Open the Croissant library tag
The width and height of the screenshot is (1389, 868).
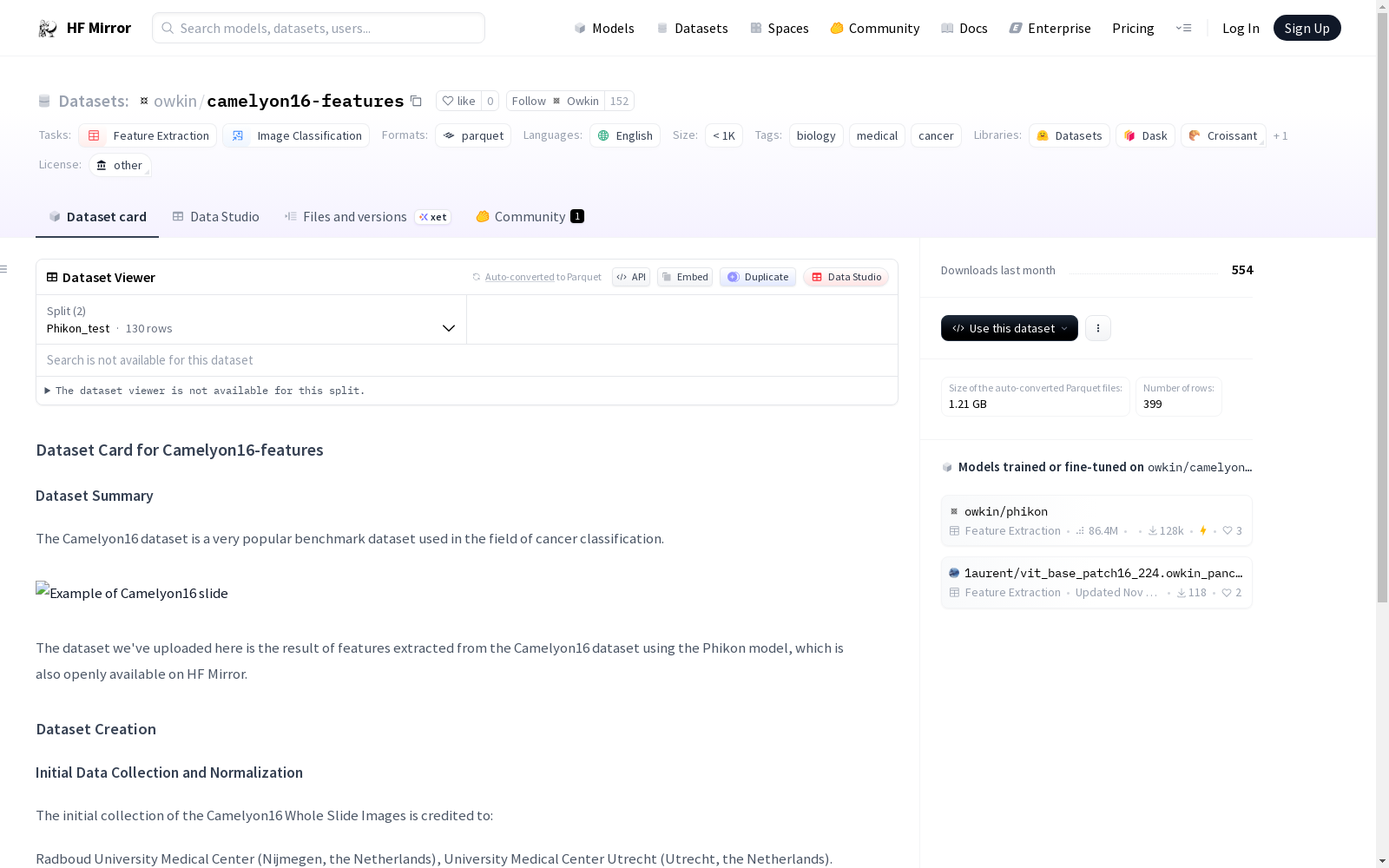coord(1223,135)
